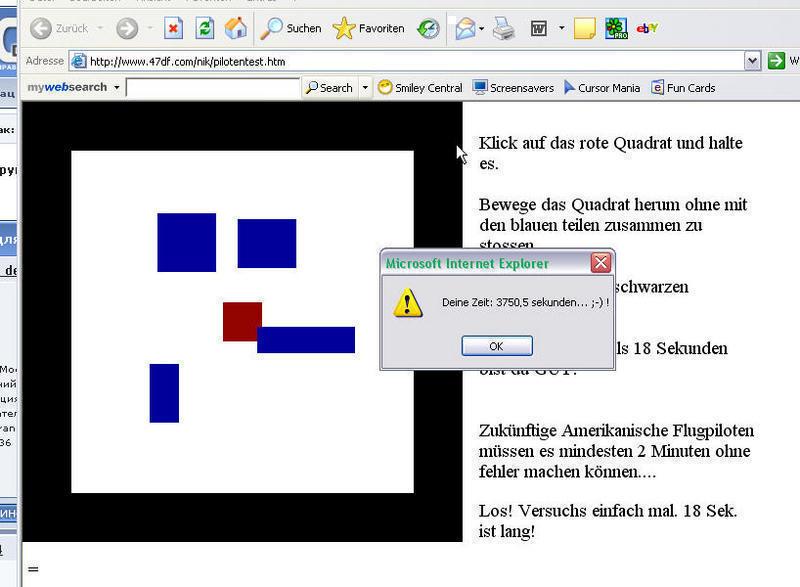The width and height of the screenshot is (800, 587).
Task: Click OK in the Internet Explorer dialog
Action: [496, 346]
